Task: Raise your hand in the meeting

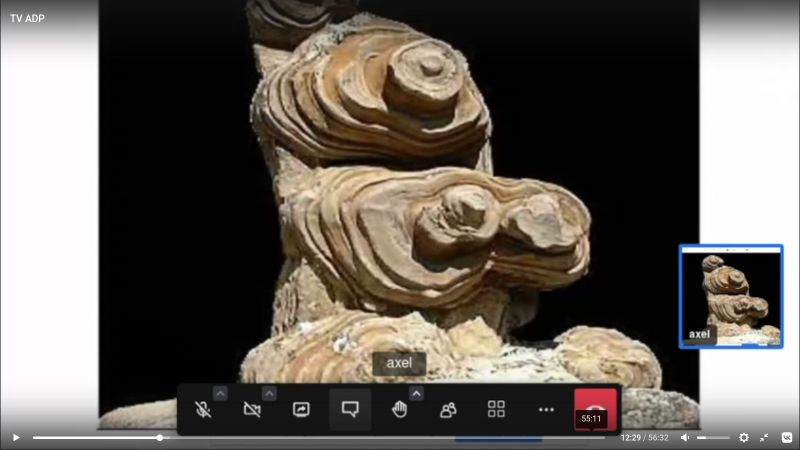Action: 399,409
